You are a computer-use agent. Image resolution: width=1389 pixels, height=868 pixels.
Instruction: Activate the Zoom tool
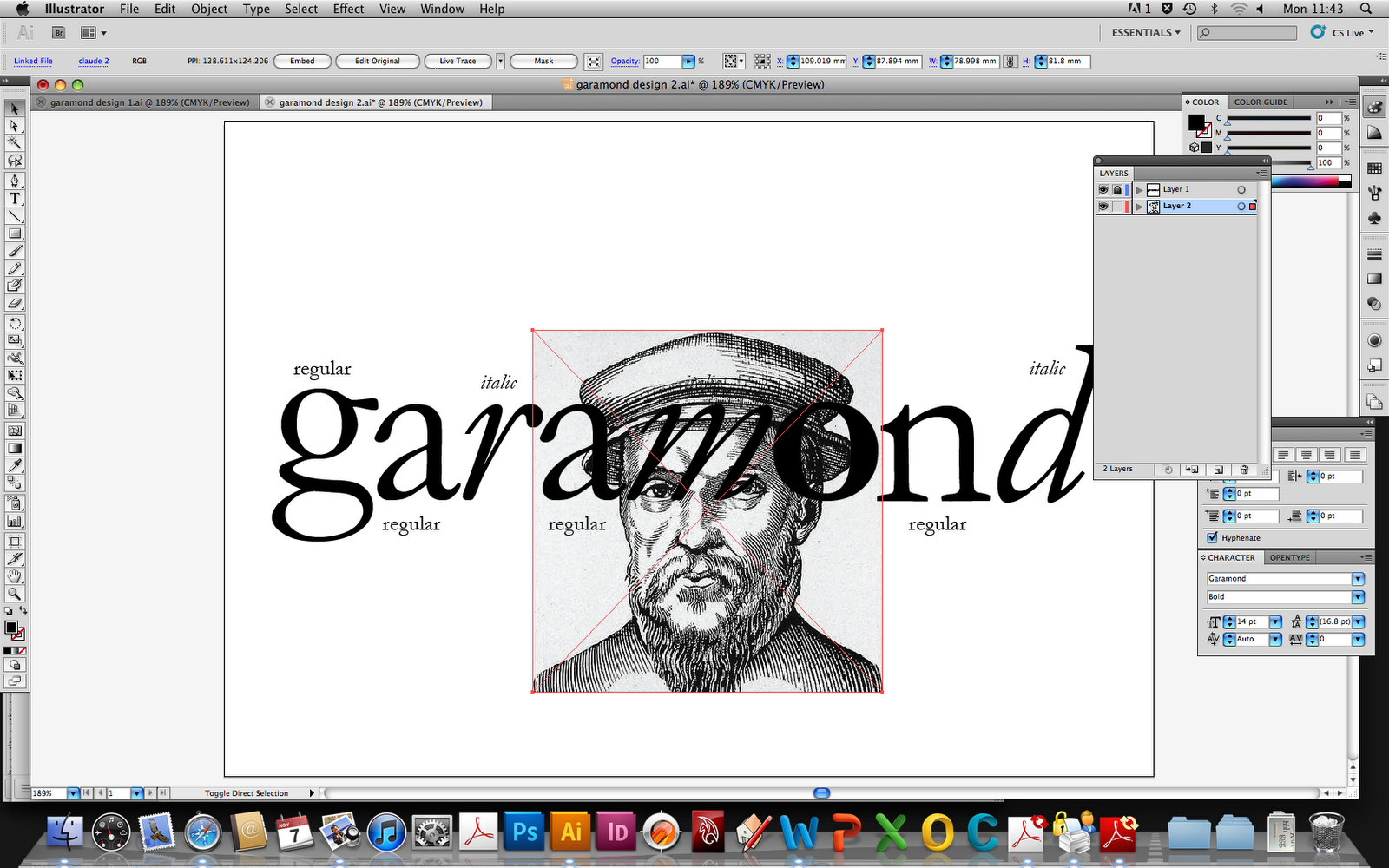[15, 595]
